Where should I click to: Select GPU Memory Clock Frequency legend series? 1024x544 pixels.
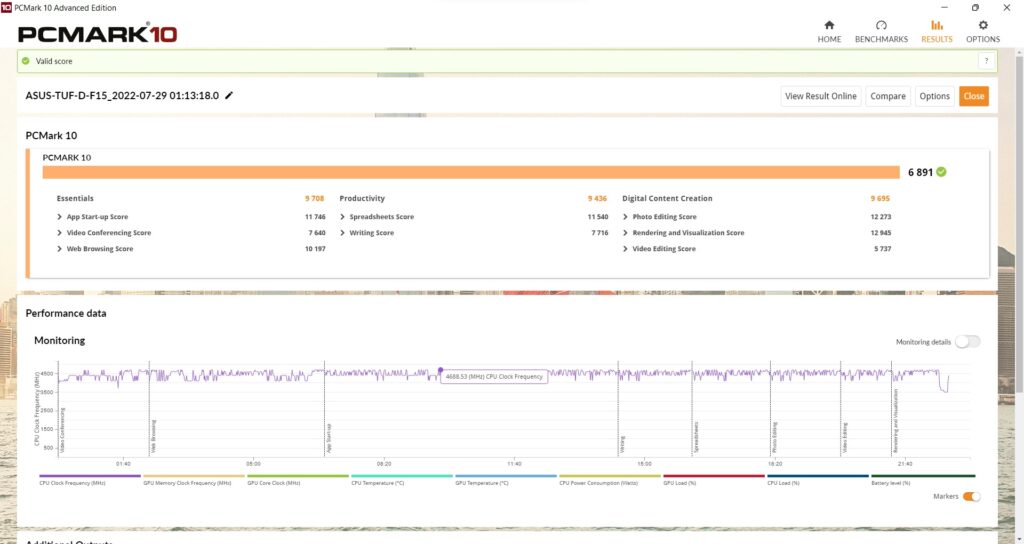click(193, 480)
